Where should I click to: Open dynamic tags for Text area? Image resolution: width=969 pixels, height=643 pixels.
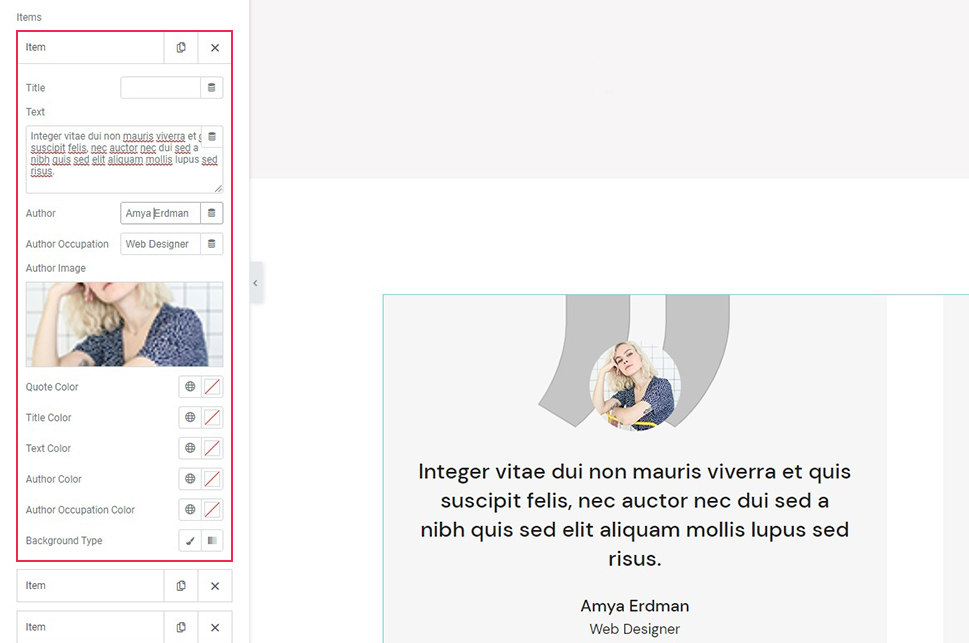pos(211,137)
